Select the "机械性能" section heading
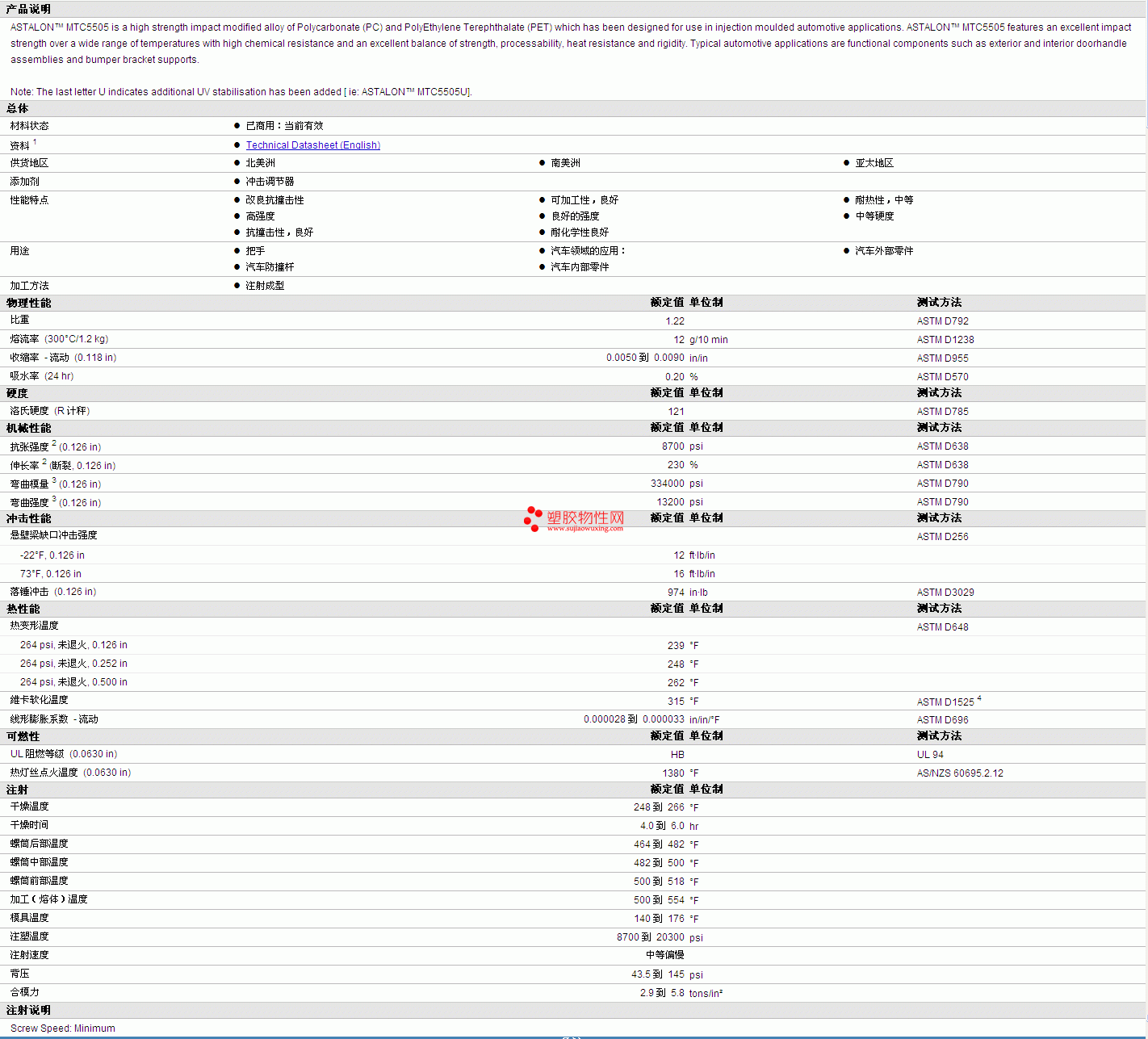The height and width of the screenshot is (1039, 1148). 28,428
